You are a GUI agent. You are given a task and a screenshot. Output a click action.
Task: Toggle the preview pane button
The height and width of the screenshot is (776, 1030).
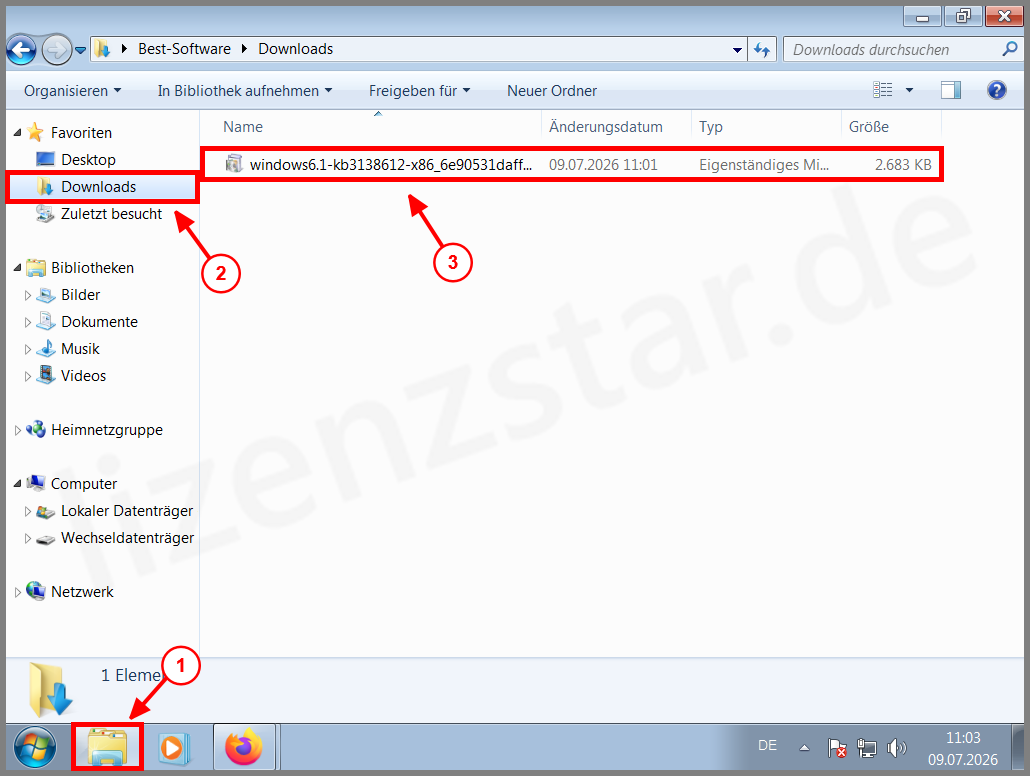coord(951,90)
